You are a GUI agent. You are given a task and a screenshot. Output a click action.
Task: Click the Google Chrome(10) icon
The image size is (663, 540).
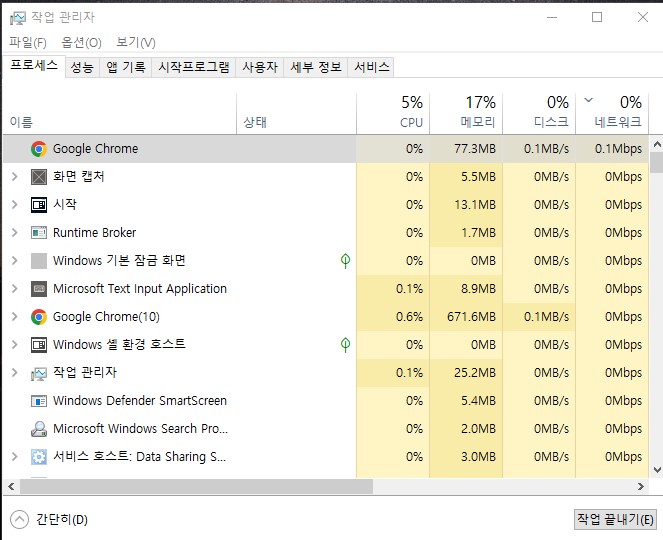(38, 317)
